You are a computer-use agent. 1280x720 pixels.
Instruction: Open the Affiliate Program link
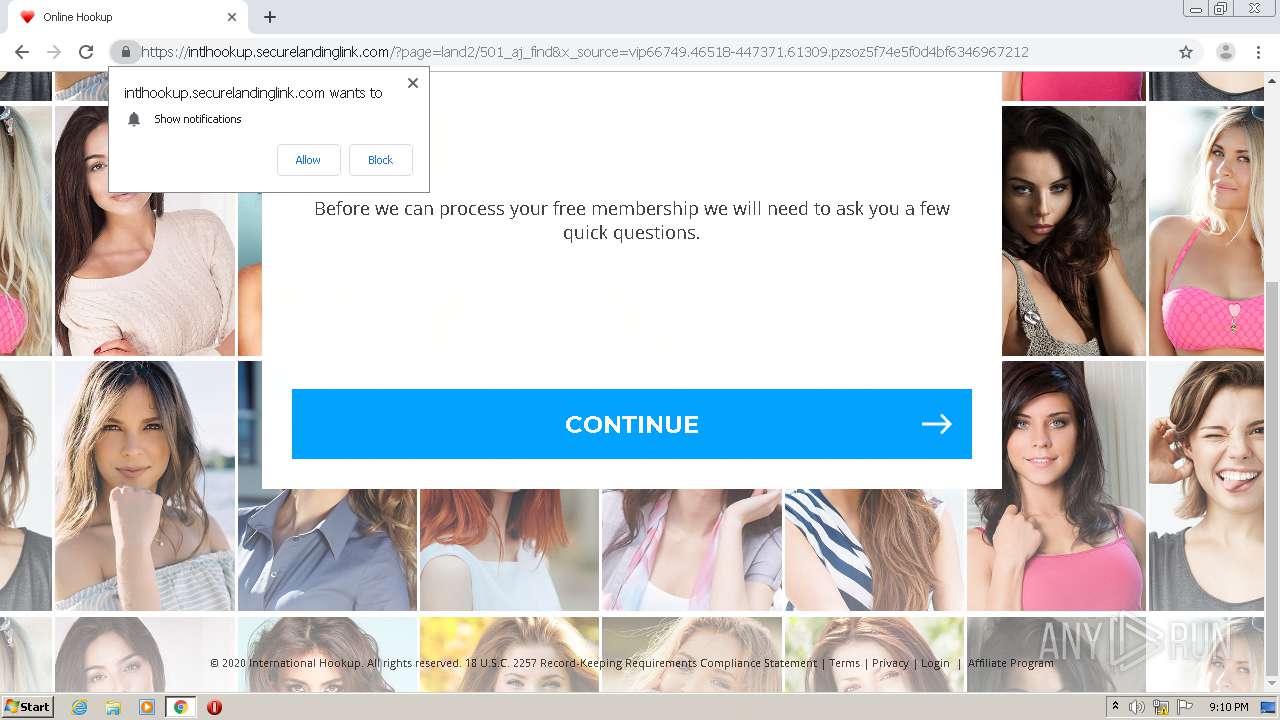(1010, 663)
